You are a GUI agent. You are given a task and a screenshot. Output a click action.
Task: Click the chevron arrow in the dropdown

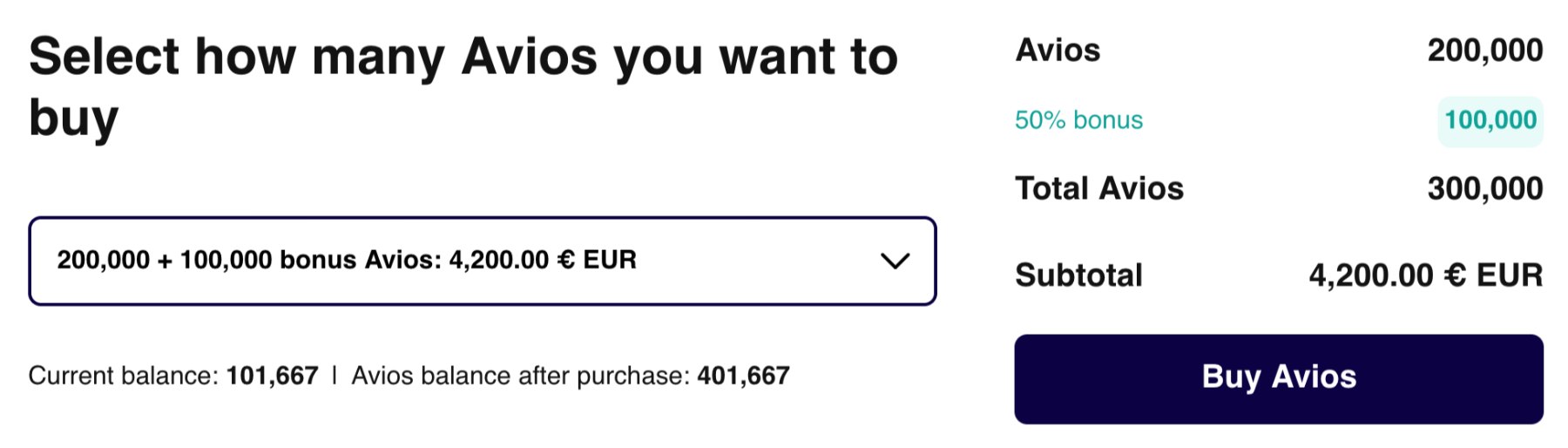[895, 261]
